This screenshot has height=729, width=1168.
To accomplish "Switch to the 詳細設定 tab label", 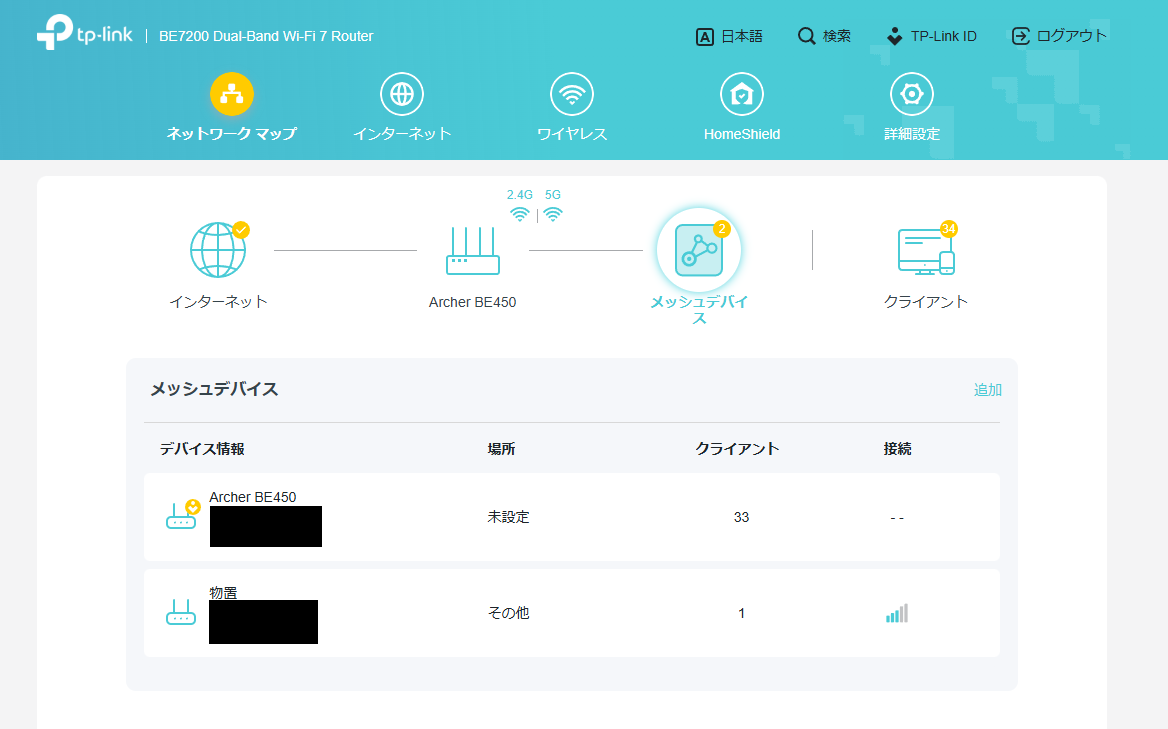I will pos(912,134).
